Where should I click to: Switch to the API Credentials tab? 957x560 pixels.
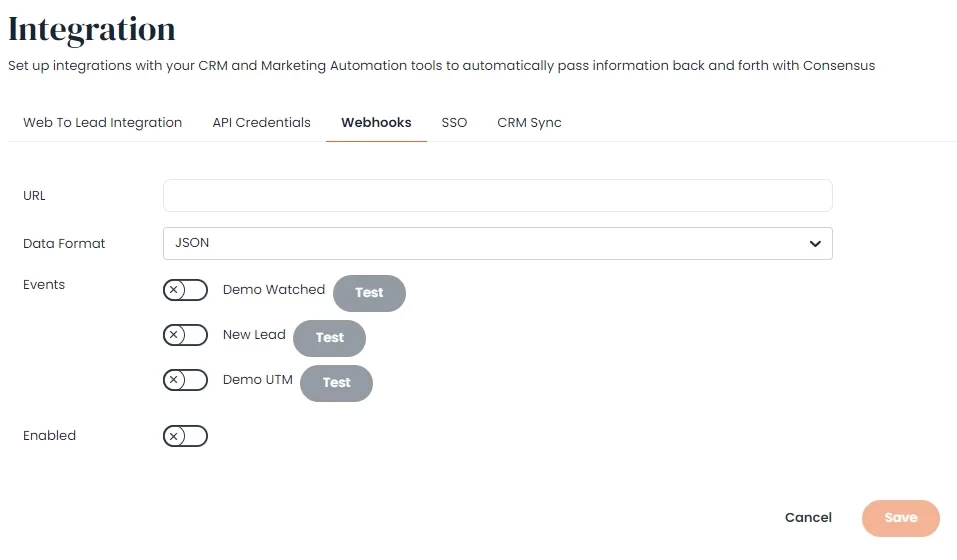click(x=261, y=123)
